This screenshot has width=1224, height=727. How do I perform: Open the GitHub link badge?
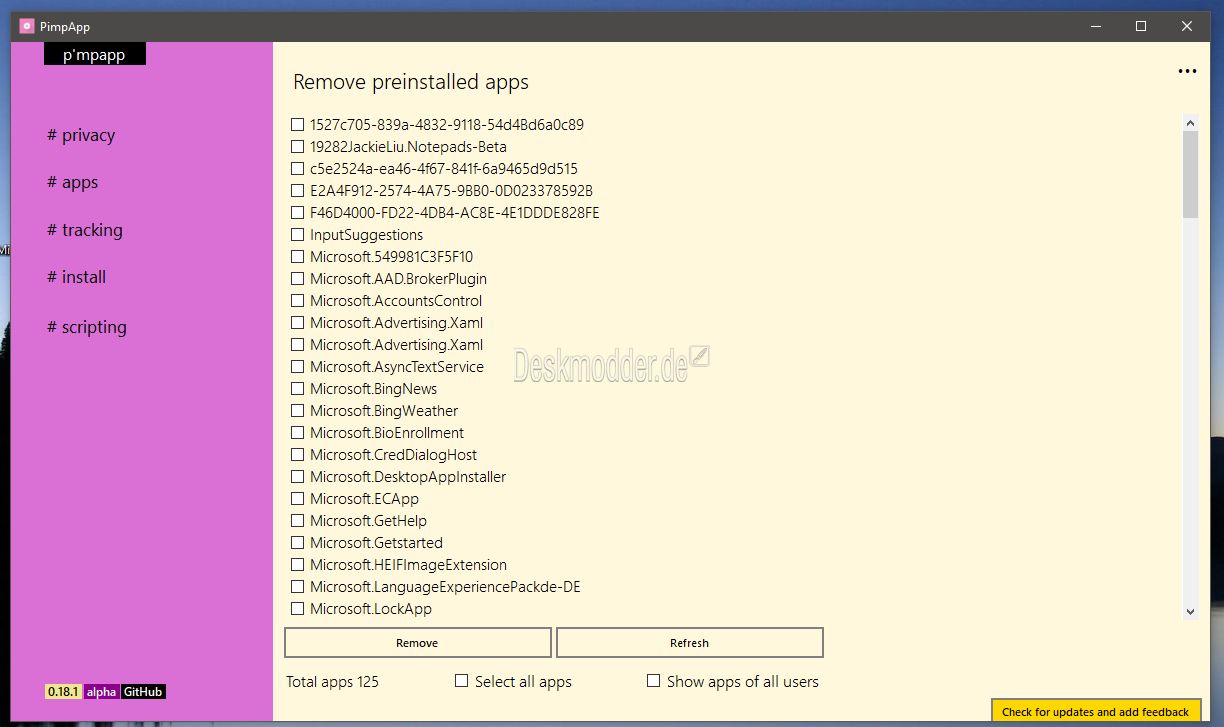[x=143, y=691]
